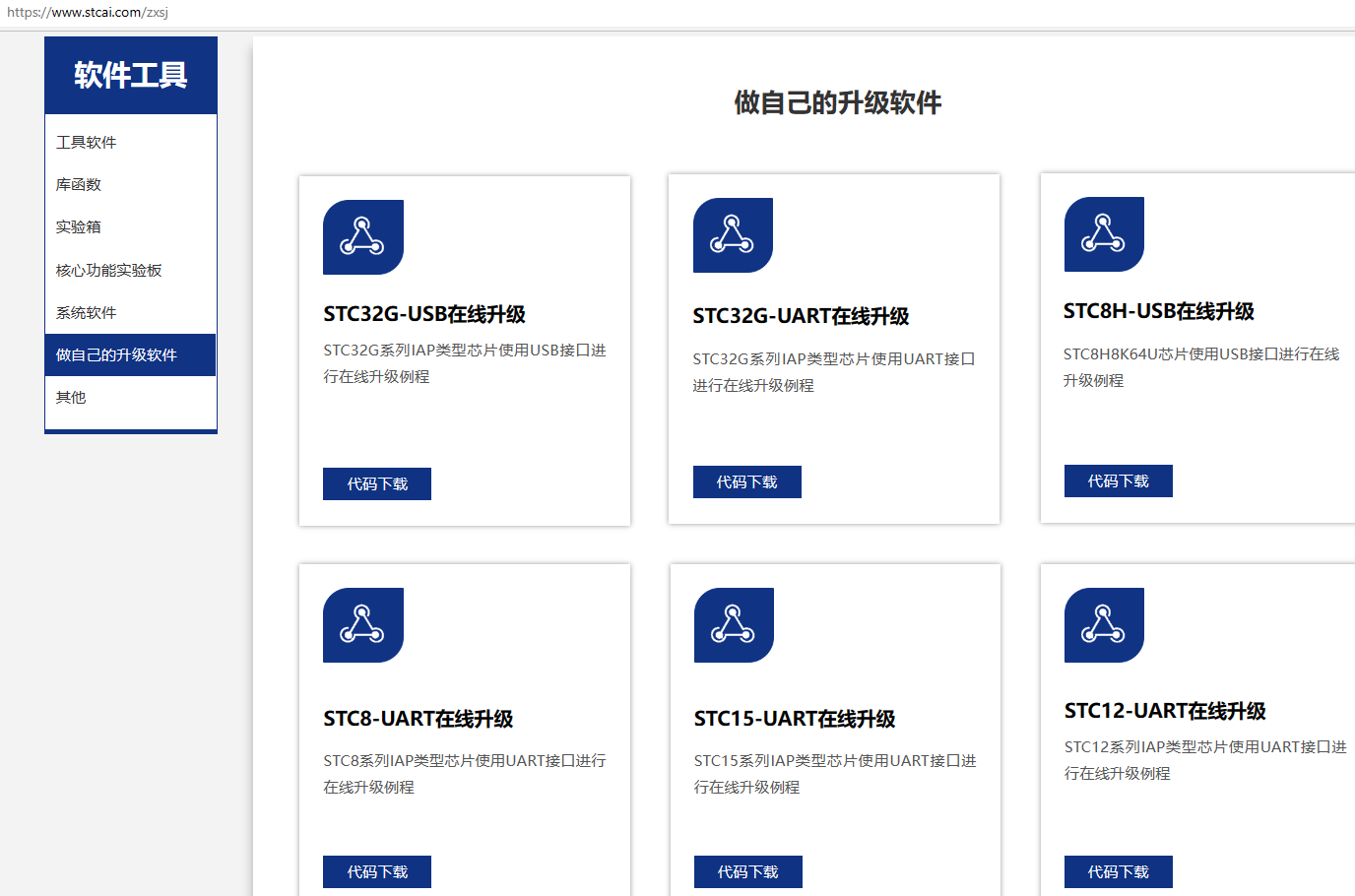The height and width of the screenshot is (896, 1355).
Task: Download code for STC32G-UART在线升级
Action: (747, 481)
